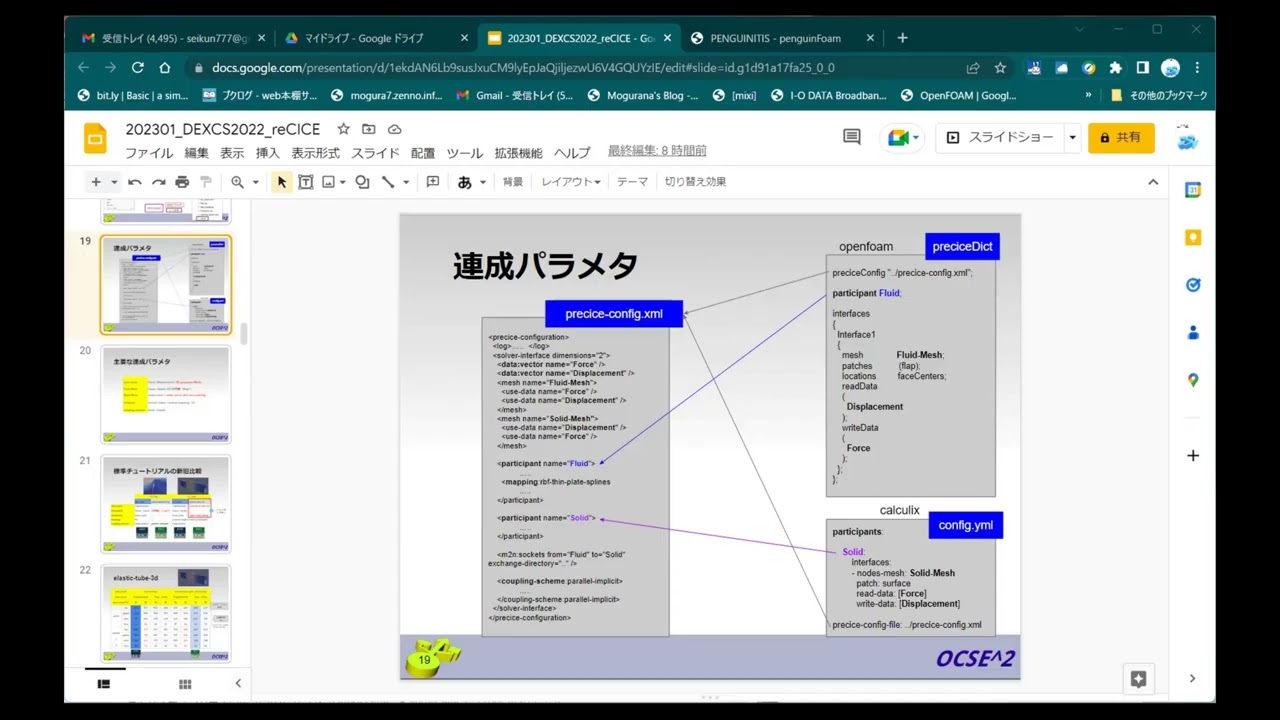Activate the paint format tool
The width and height of the screenshot is (1280, 720).
pos(206,182)
